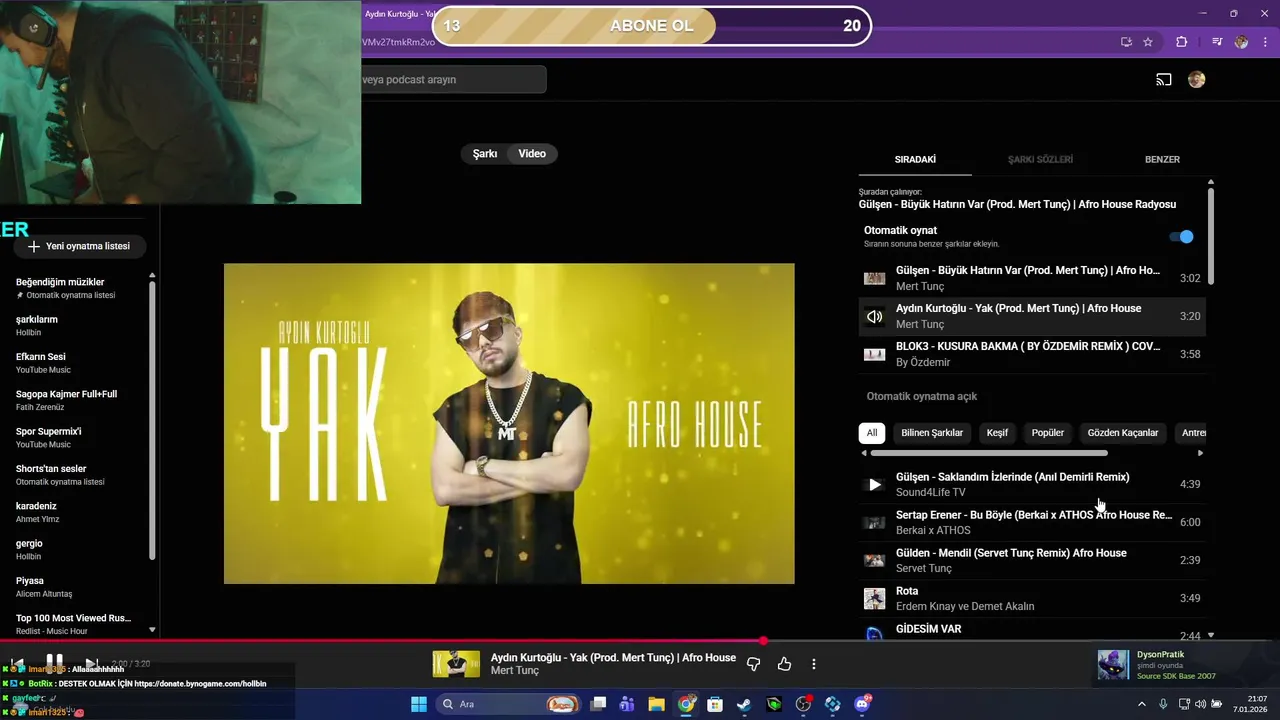Click the Yak music video artwork

pos(509,424)
